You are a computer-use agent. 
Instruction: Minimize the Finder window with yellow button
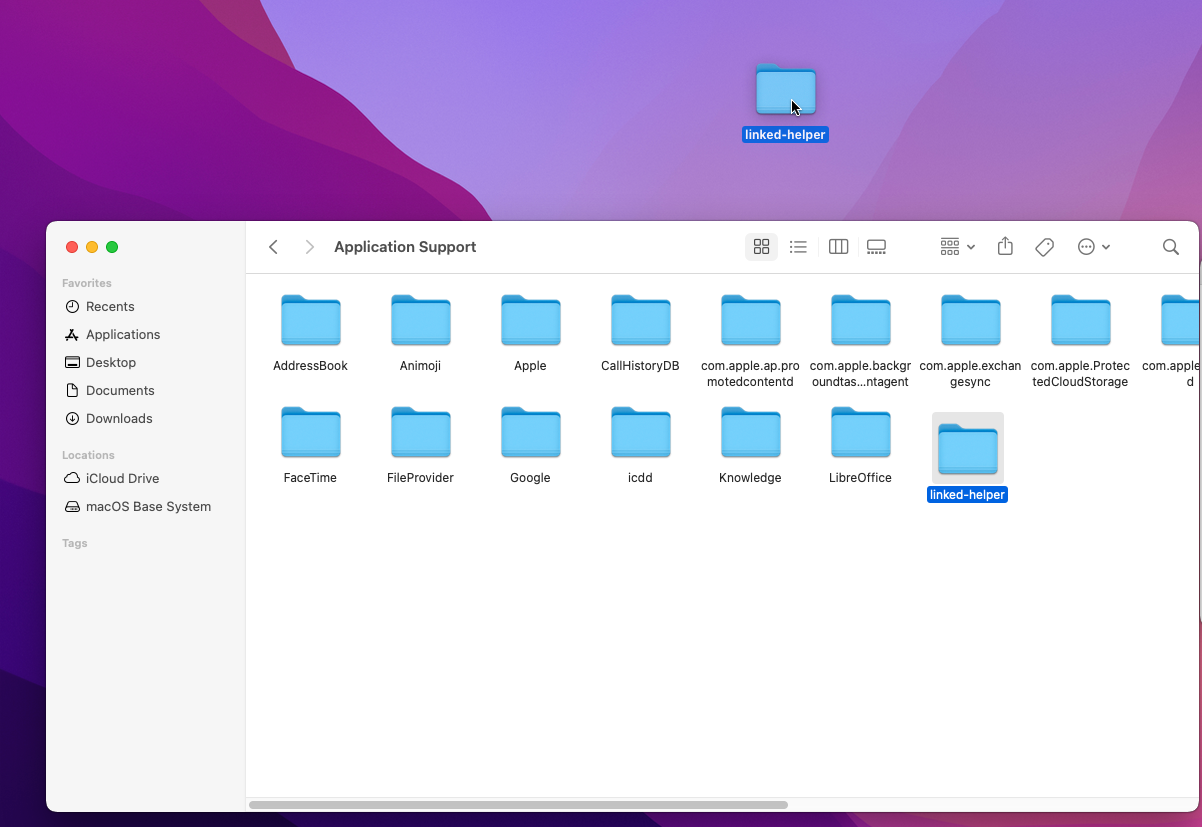coord(92,247)
